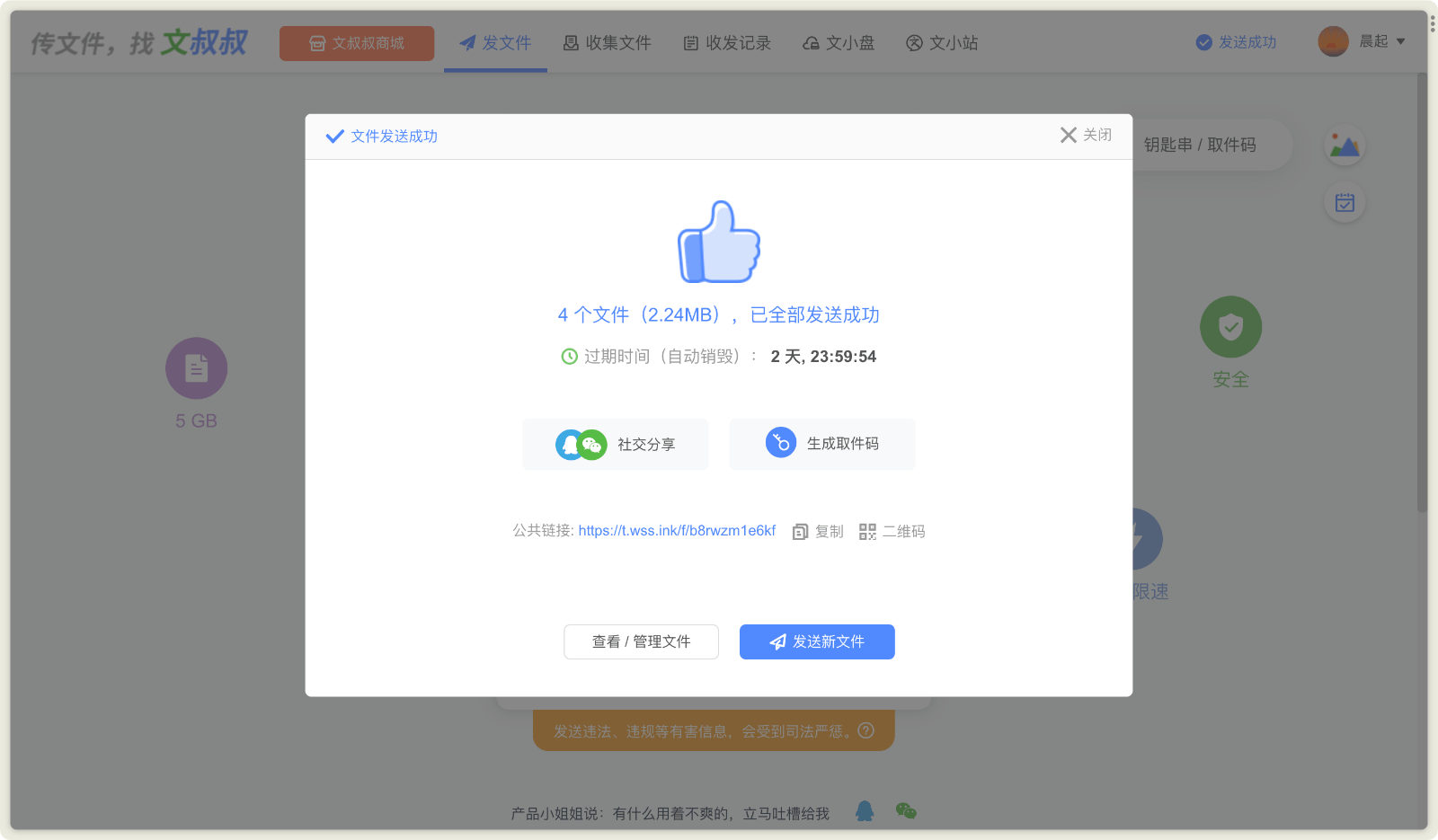Click the help question mark in warning banner
1438x840 pixels.
866,730
